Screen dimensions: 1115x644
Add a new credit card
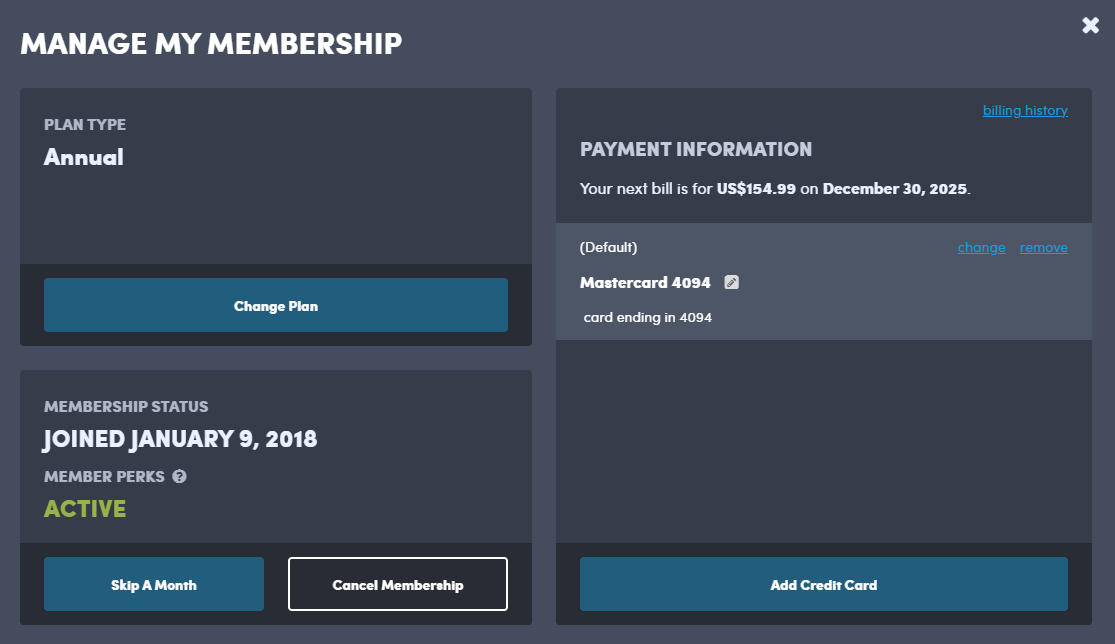click(x=823, y=585)
